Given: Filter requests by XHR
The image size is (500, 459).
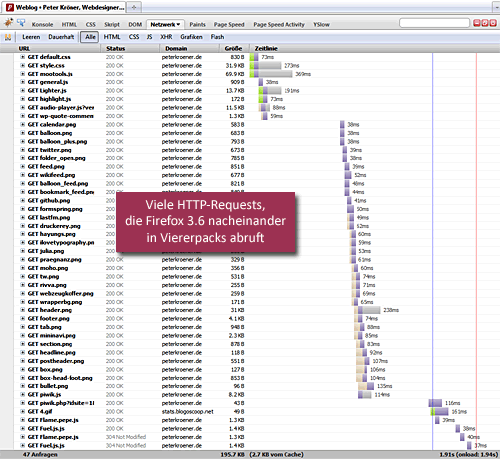Looking at the screenshot, I should [x=166, y=37].
